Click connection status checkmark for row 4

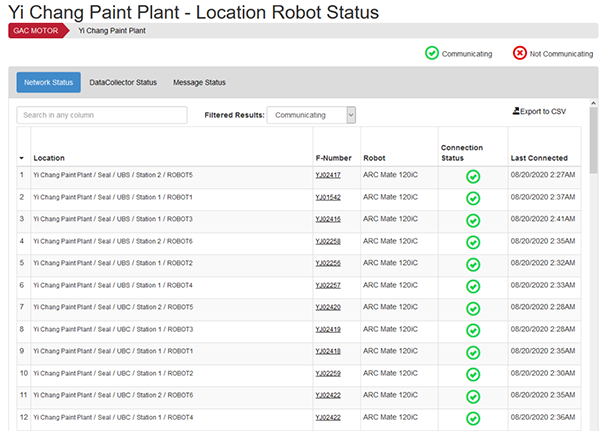point(473,242)
